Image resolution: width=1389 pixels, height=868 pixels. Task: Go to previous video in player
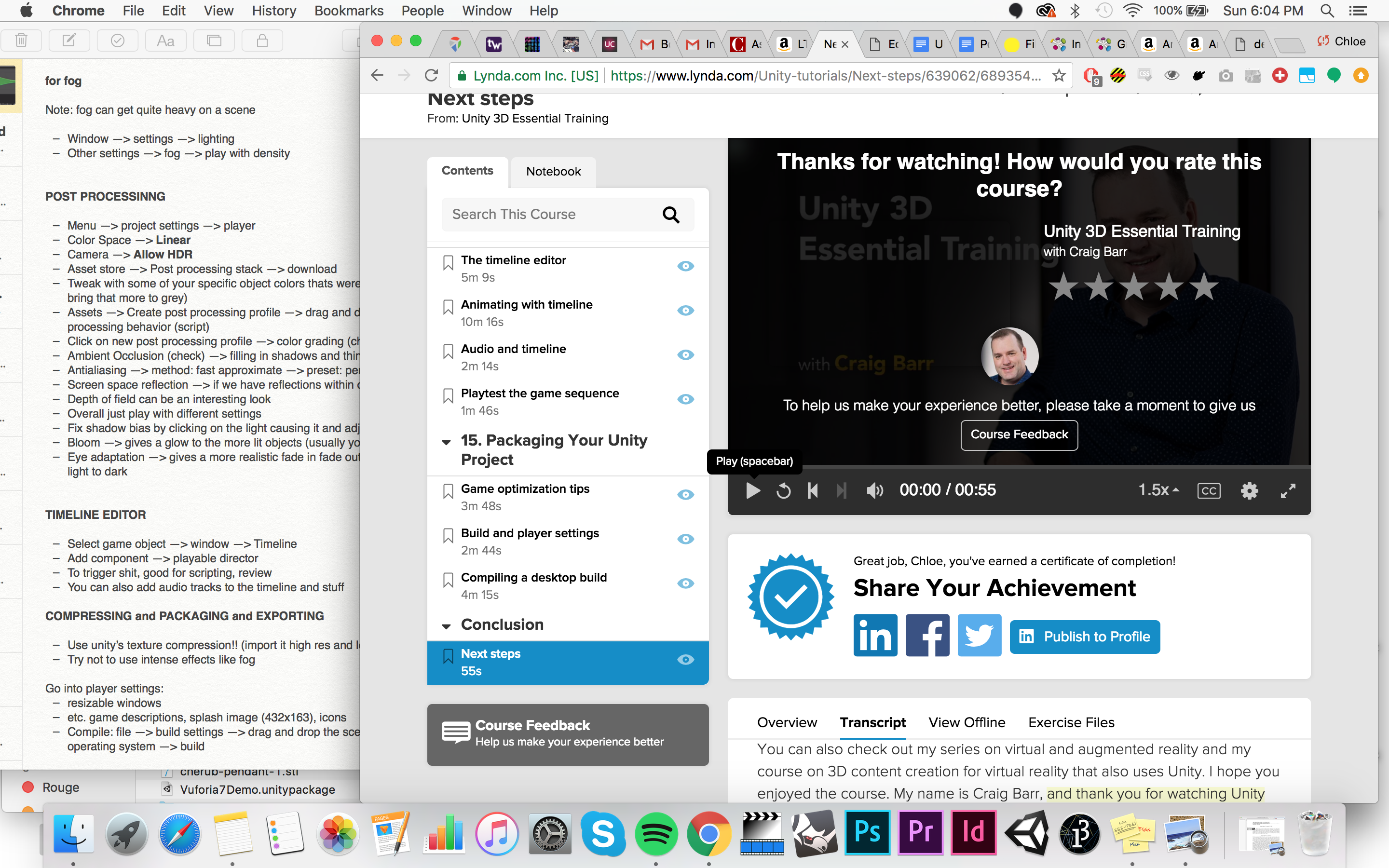[x=813, y=491]
